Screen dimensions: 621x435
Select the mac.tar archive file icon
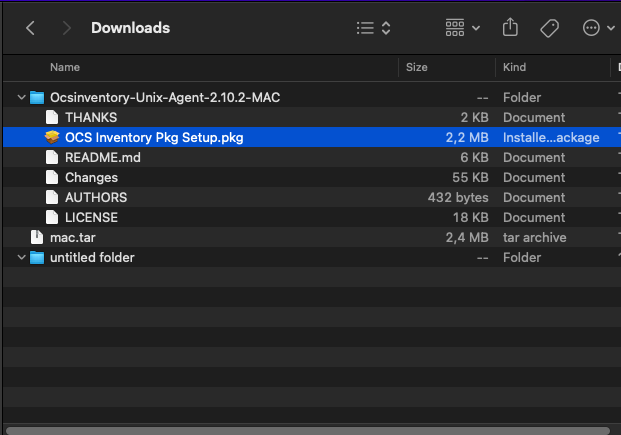37,237
